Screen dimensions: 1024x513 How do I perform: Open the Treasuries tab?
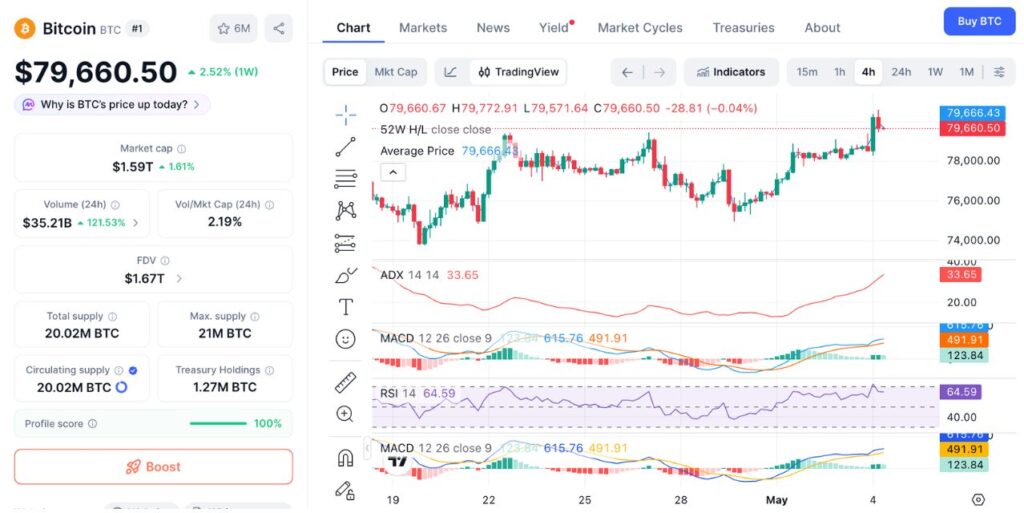point(743,28)
